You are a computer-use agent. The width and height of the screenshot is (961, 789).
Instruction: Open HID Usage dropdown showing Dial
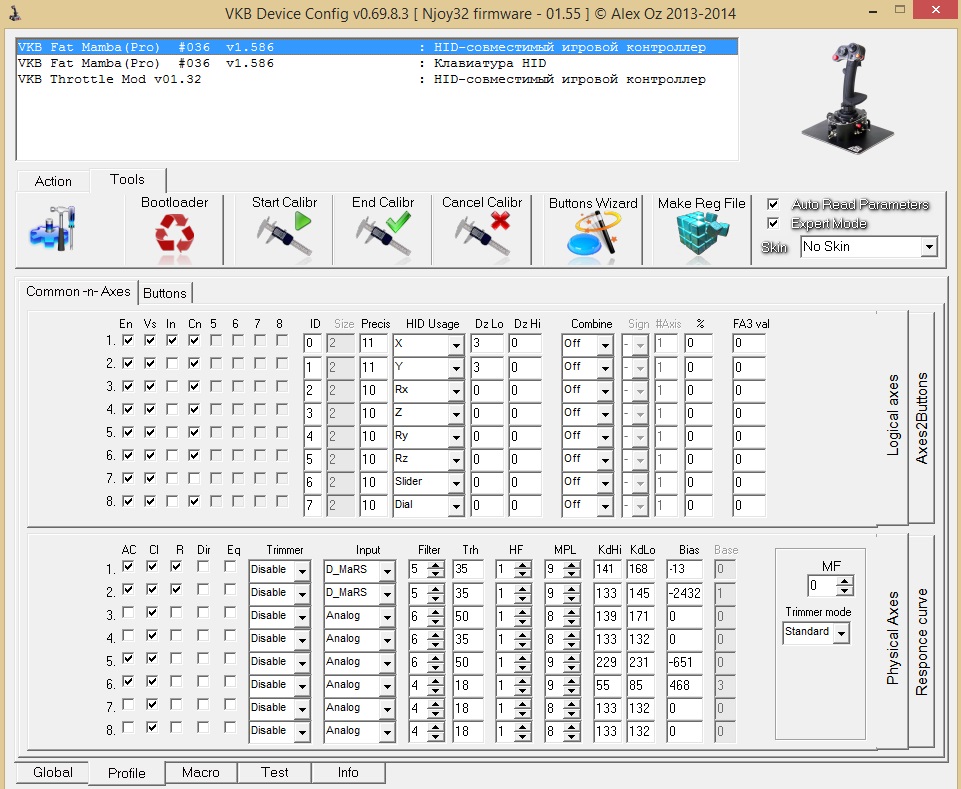(428, 505)
